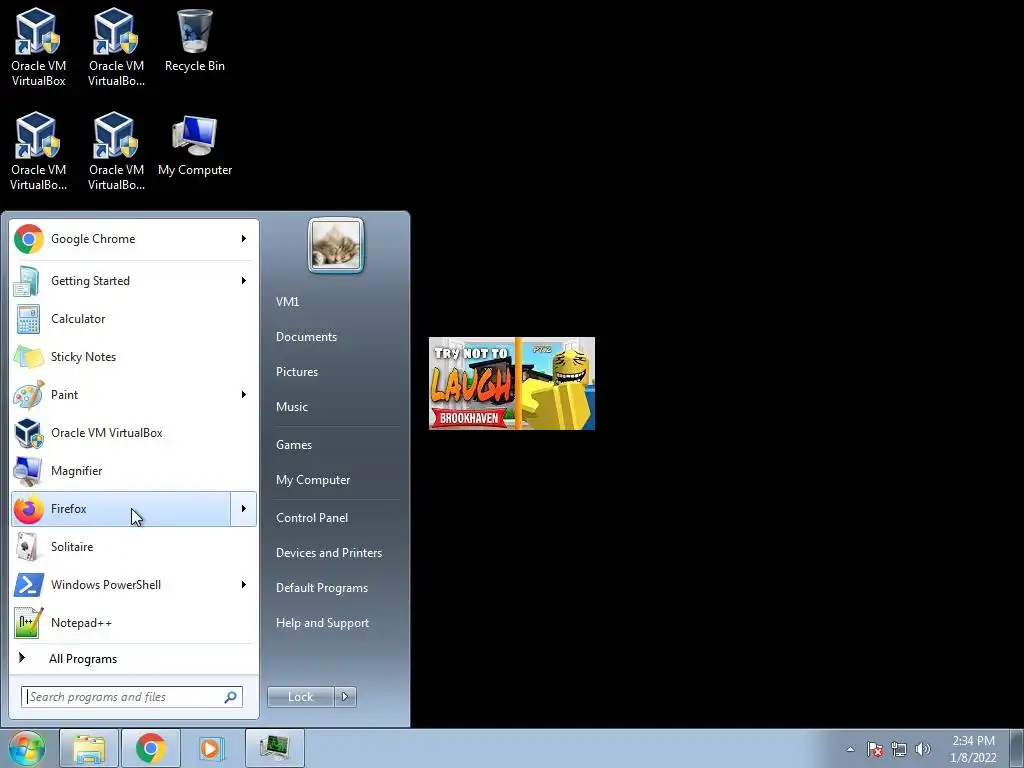Open Games from Start menu
1024x768 pixels.
point(294,445)
